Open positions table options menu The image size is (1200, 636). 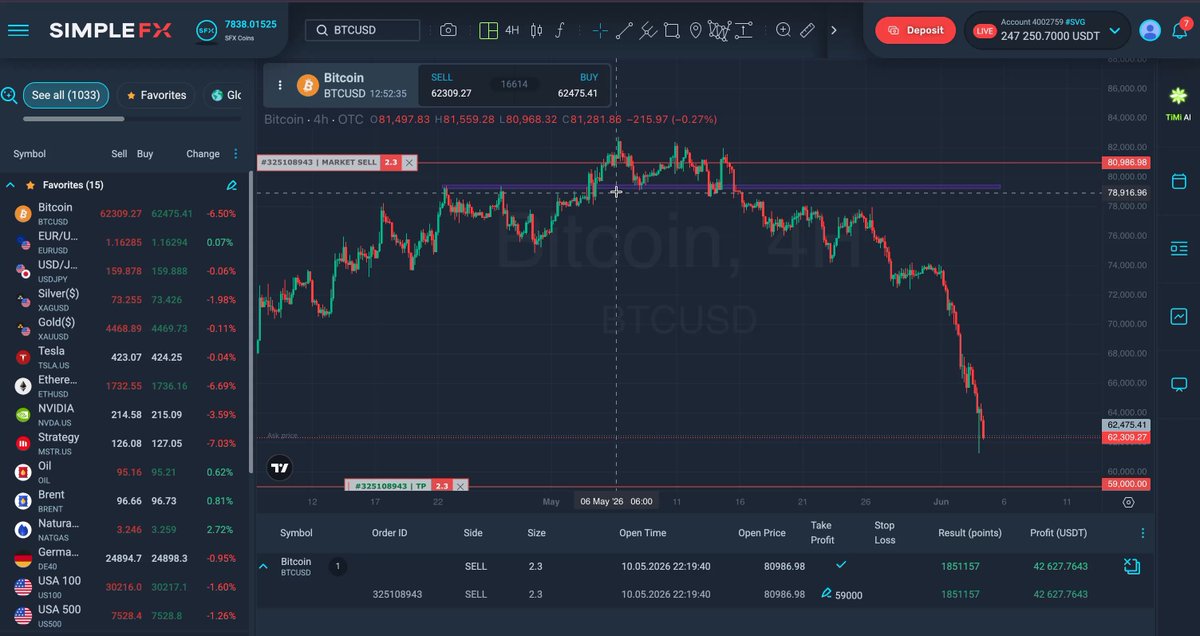click(x=1142, y=533)
